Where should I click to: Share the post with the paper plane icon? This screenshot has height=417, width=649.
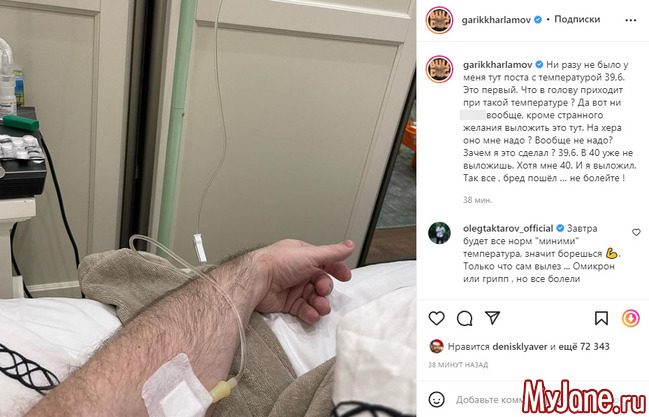point(492,318)
